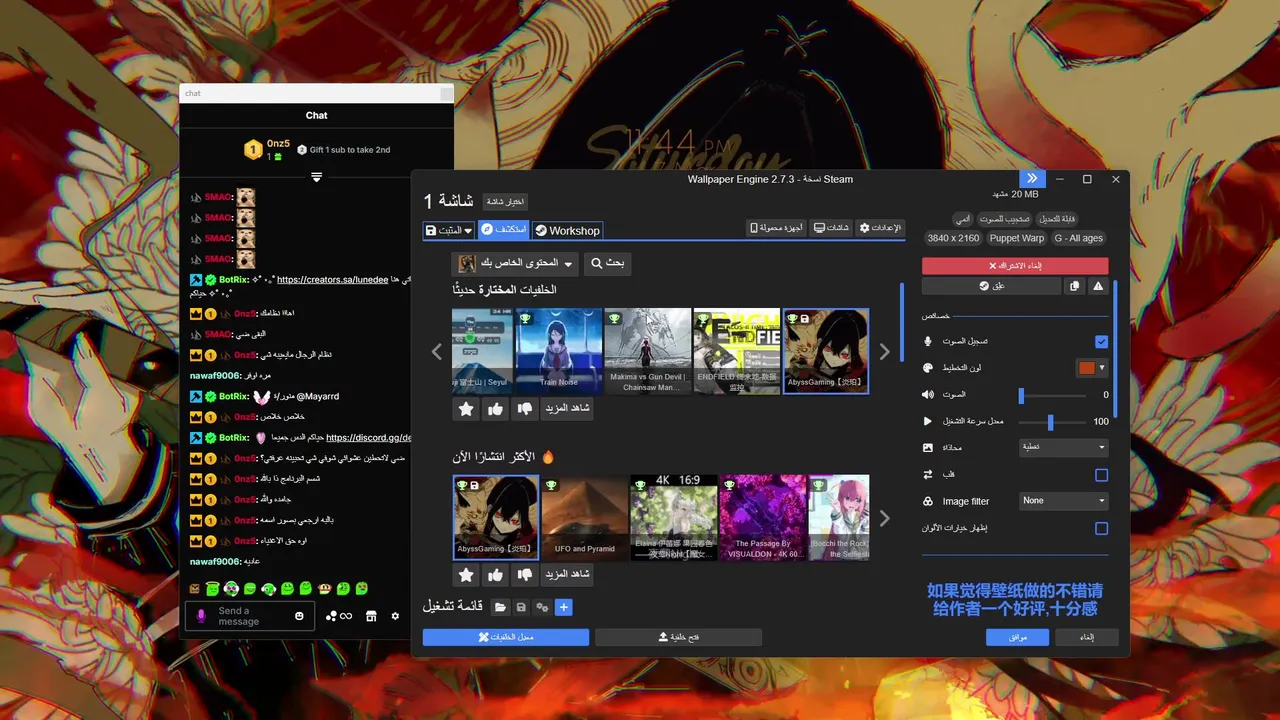Select the Bocchi the Rock wallpaper thumbnail

click(839, 518)
